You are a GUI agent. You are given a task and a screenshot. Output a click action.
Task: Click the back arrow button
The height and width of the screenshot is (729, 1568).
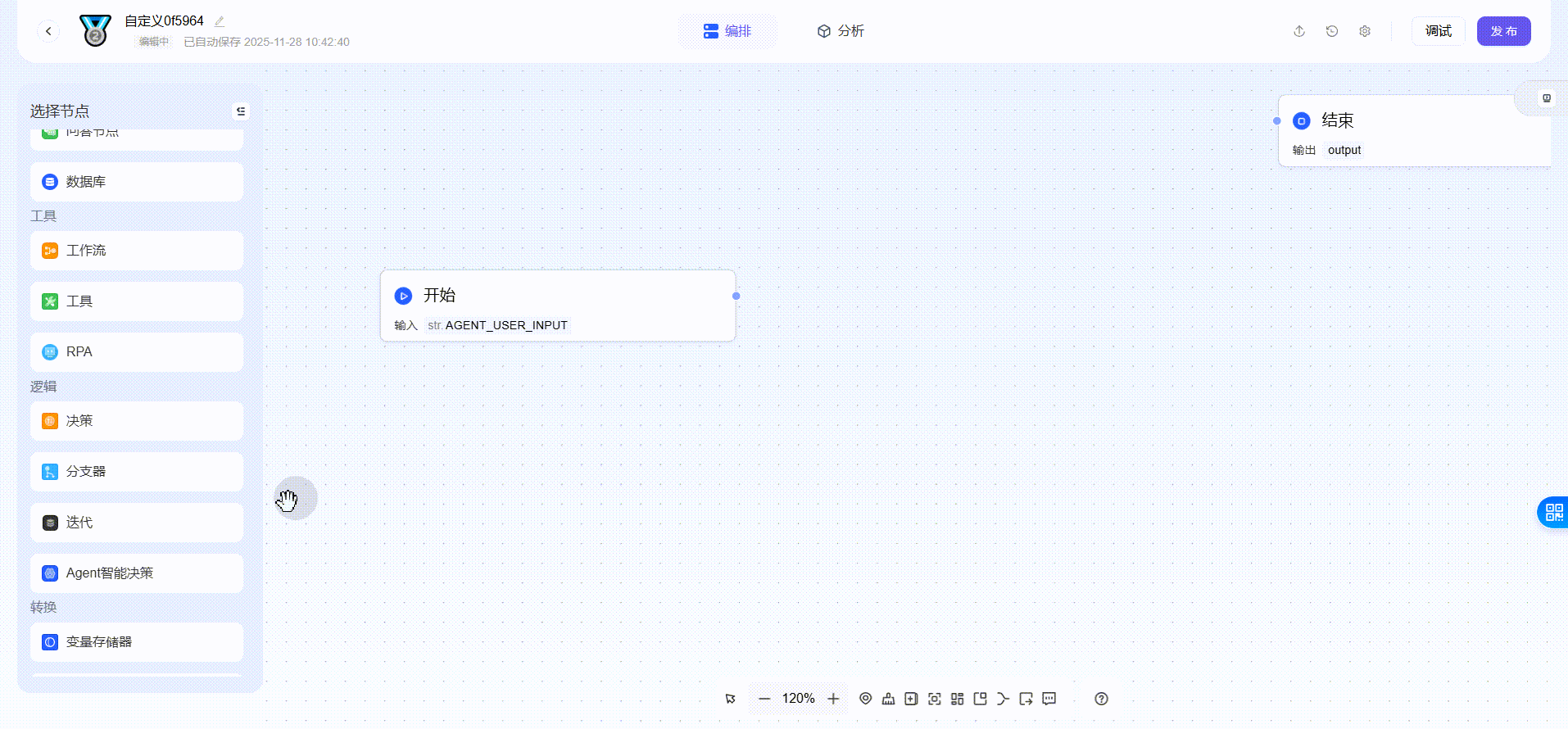pos(48,31)
